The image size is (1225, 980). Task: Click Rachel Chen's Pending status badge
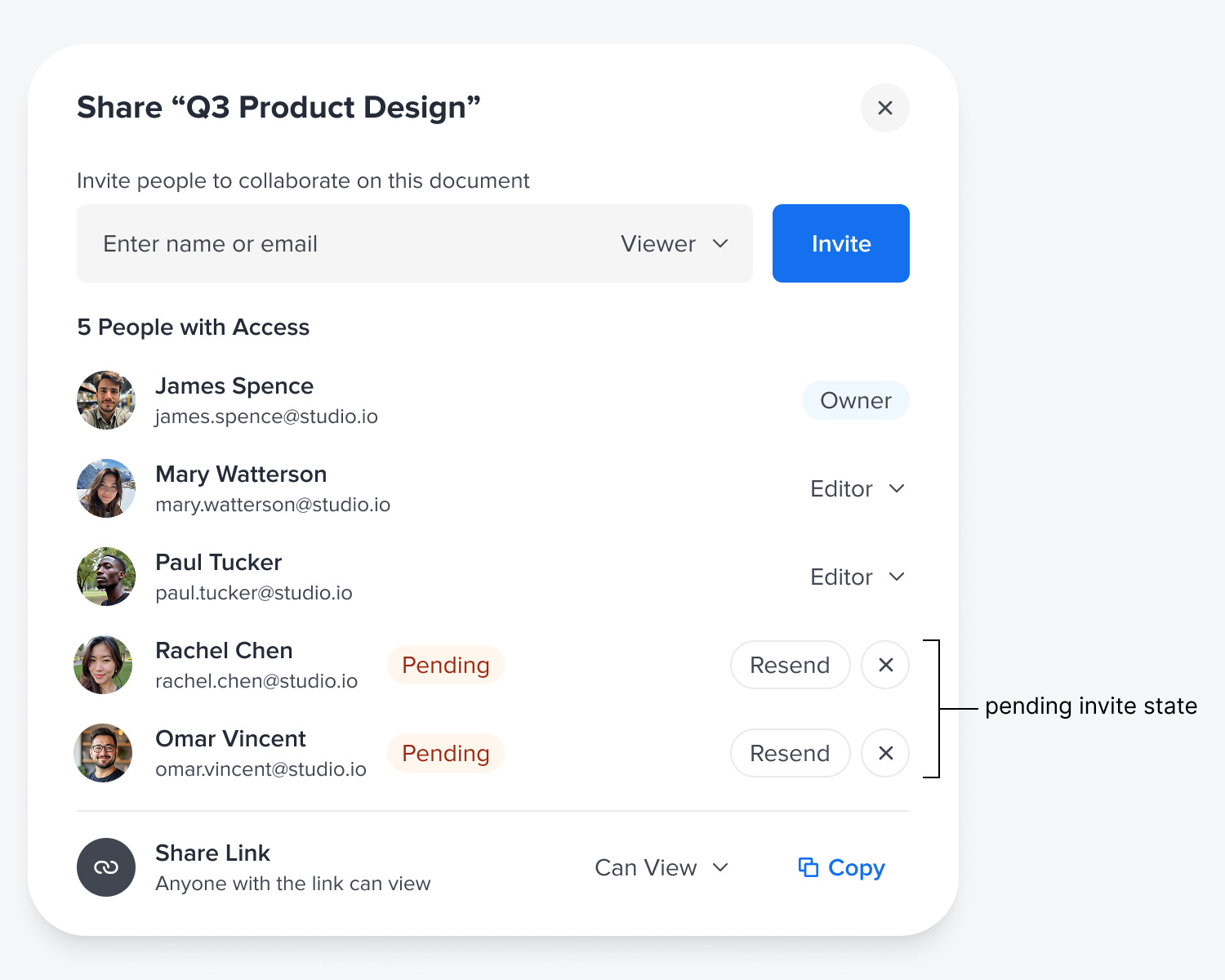pos(446,665)
